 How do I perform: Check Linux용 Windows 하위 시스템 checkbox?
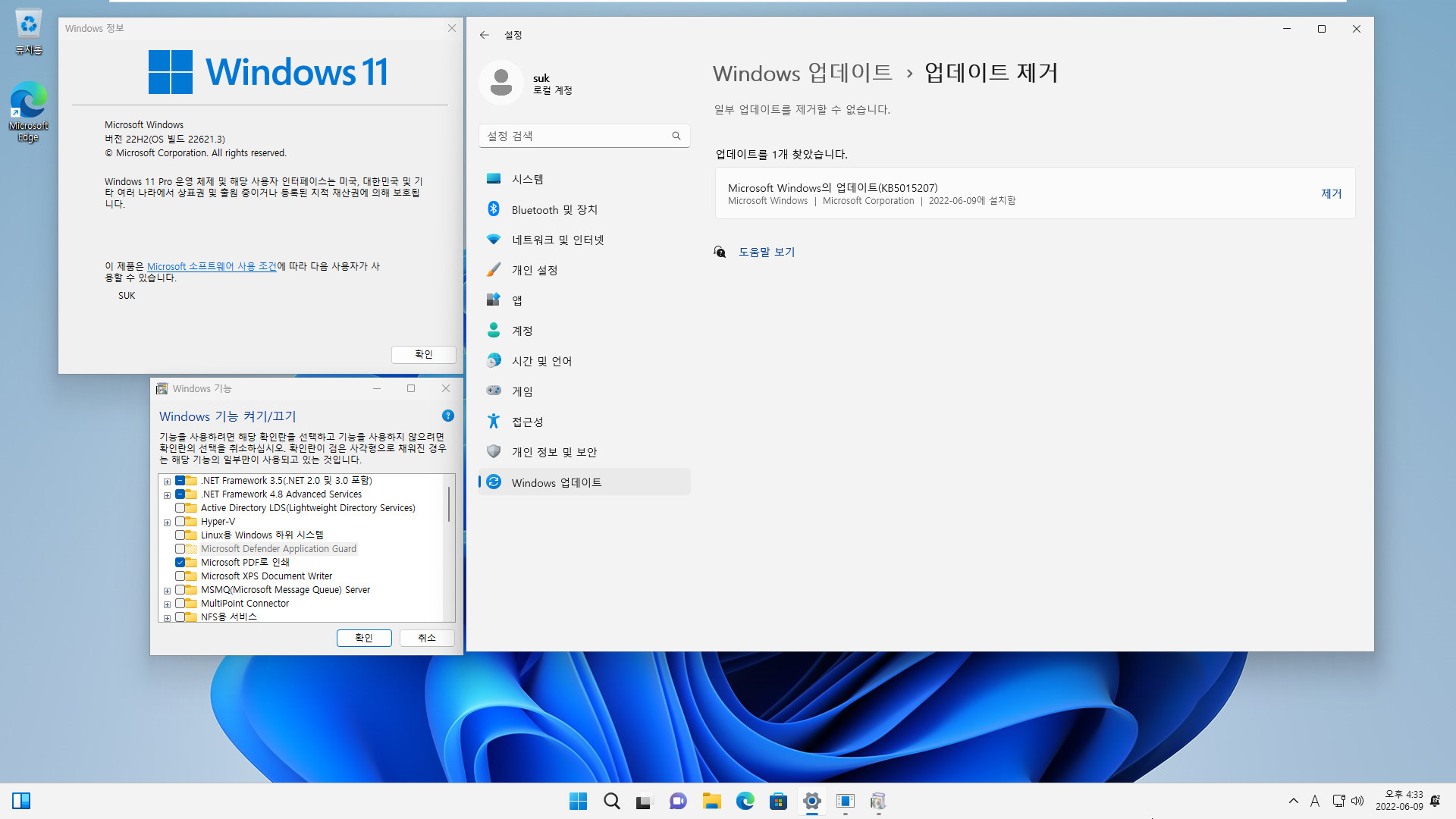180,535
